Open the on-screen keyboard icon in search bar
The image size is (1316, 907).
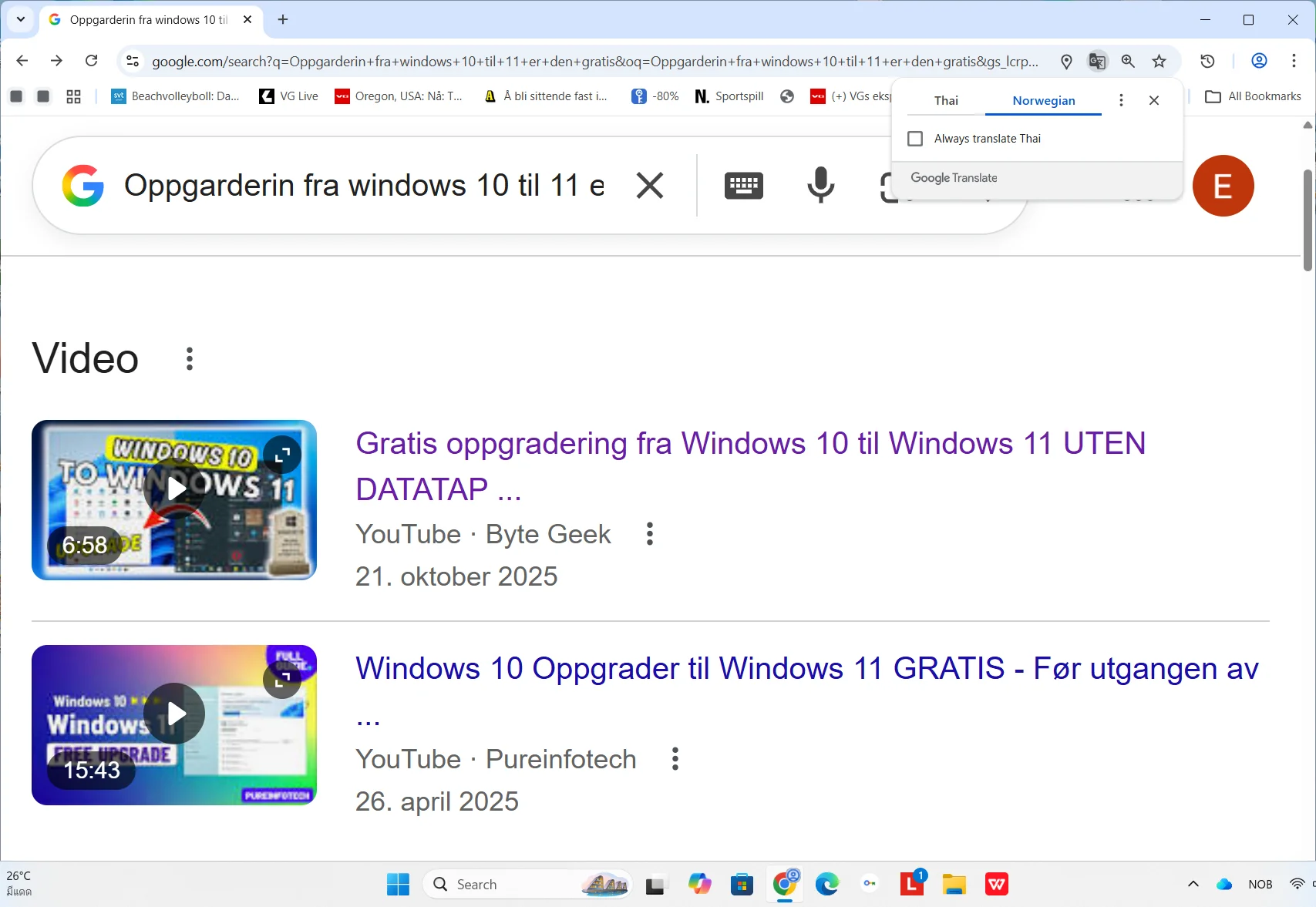tap(743, 185)
